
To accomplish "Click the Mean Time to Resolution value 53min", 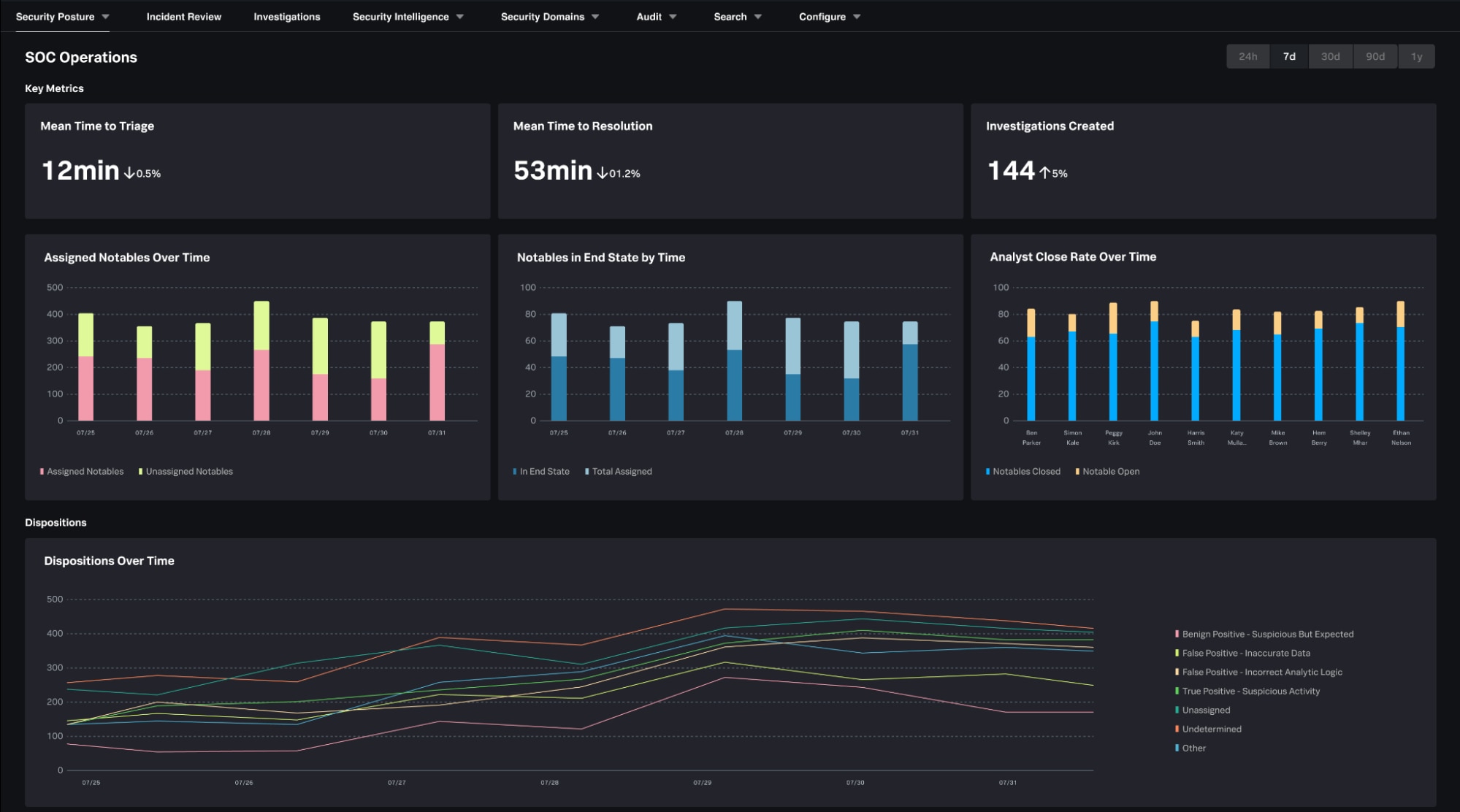I will point(553,170).
